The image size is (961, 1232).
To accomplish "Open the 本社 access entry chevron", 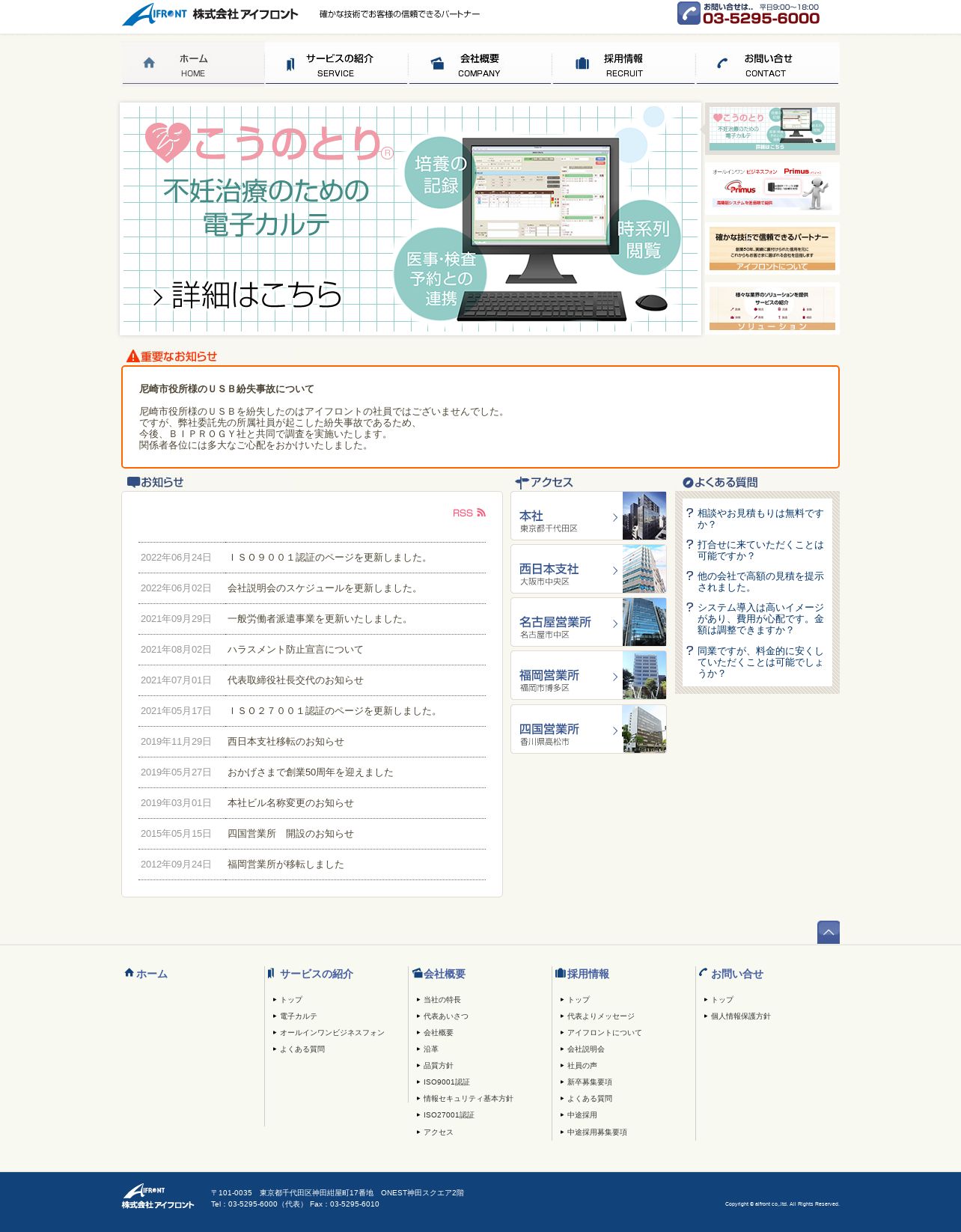I will [x=615, y=517].
